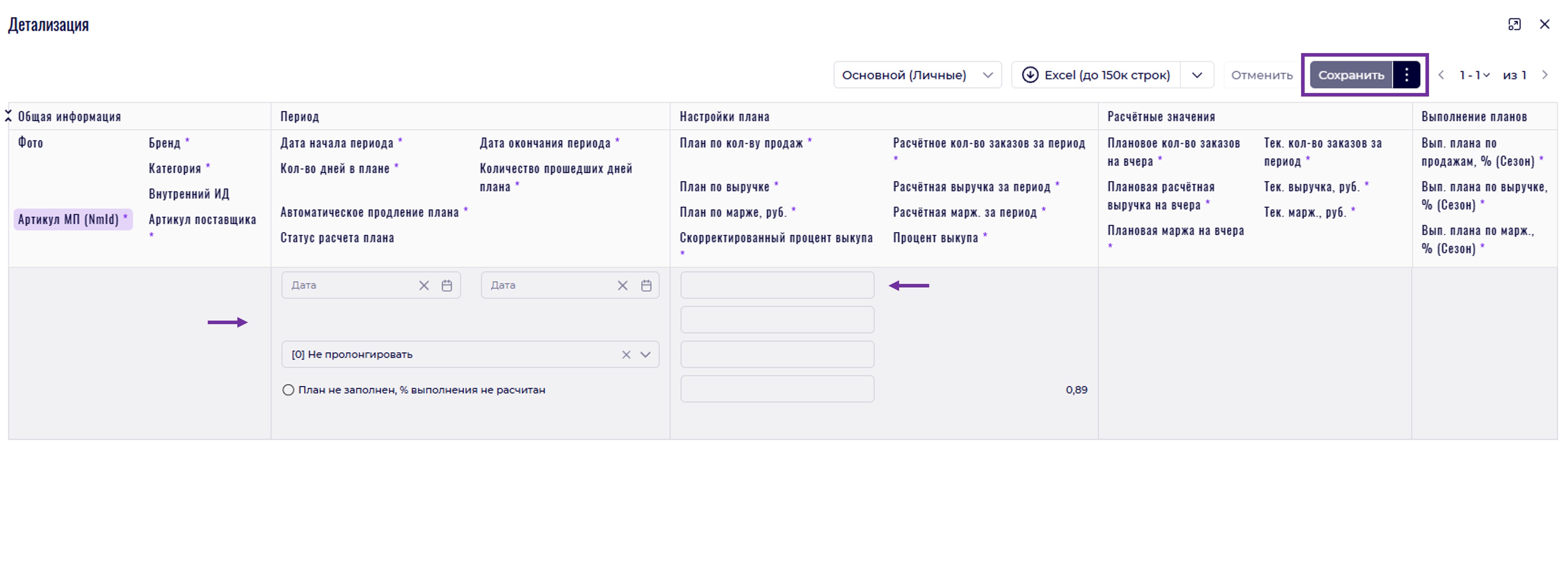Go to the next page arrow
The image size is (1568, 571).
pos(1545,75)
